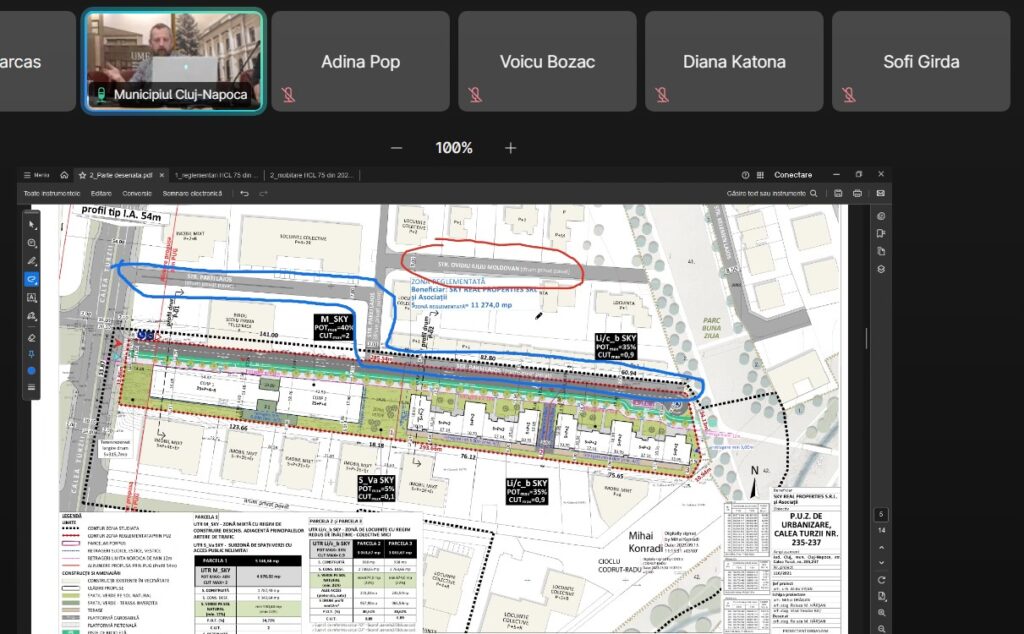Screen dimensions: 1024x634
Task: Select the eraser tool
Action: point(32,338)
